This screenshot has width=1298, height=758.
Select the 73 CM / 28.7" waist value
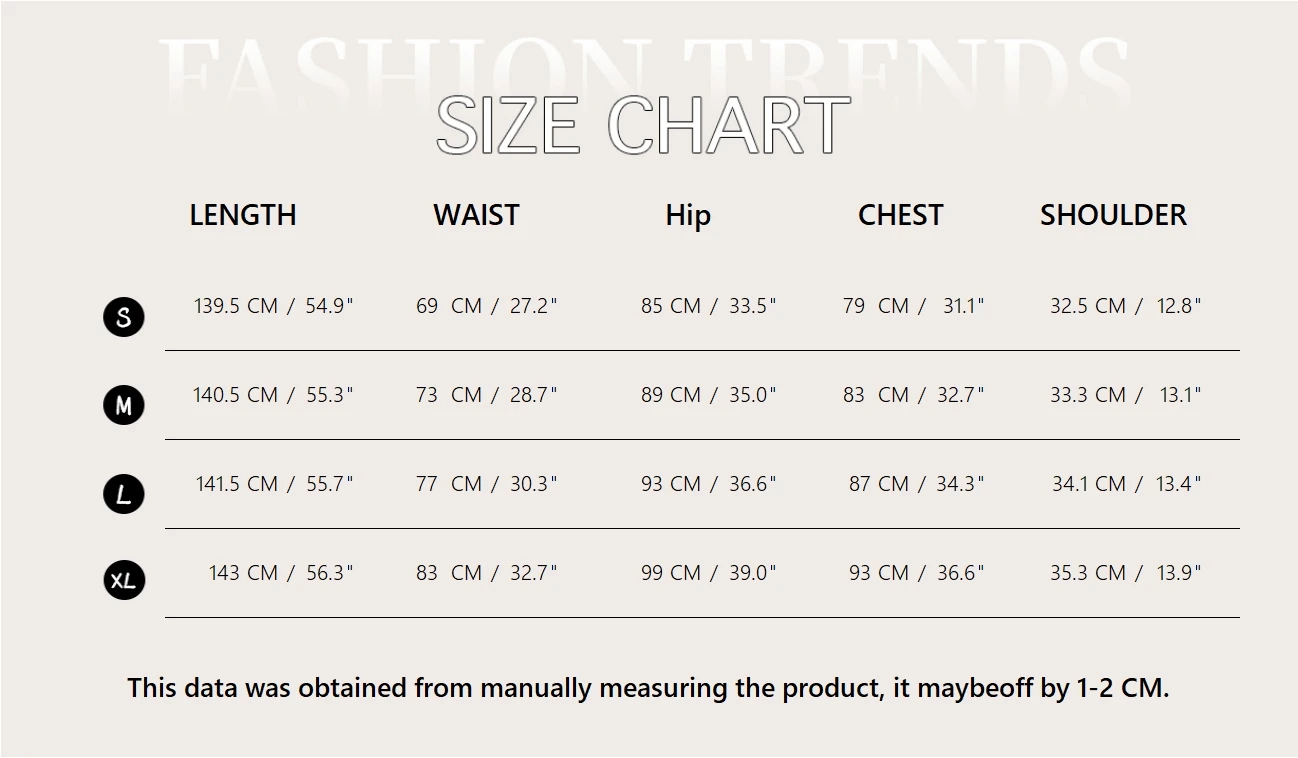coord(486,395)
